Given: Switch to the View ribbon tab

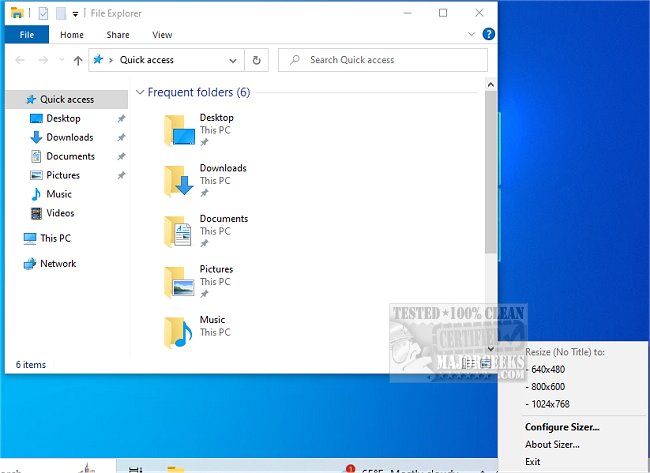Looking at the screenshot, I should click(162, 35).
